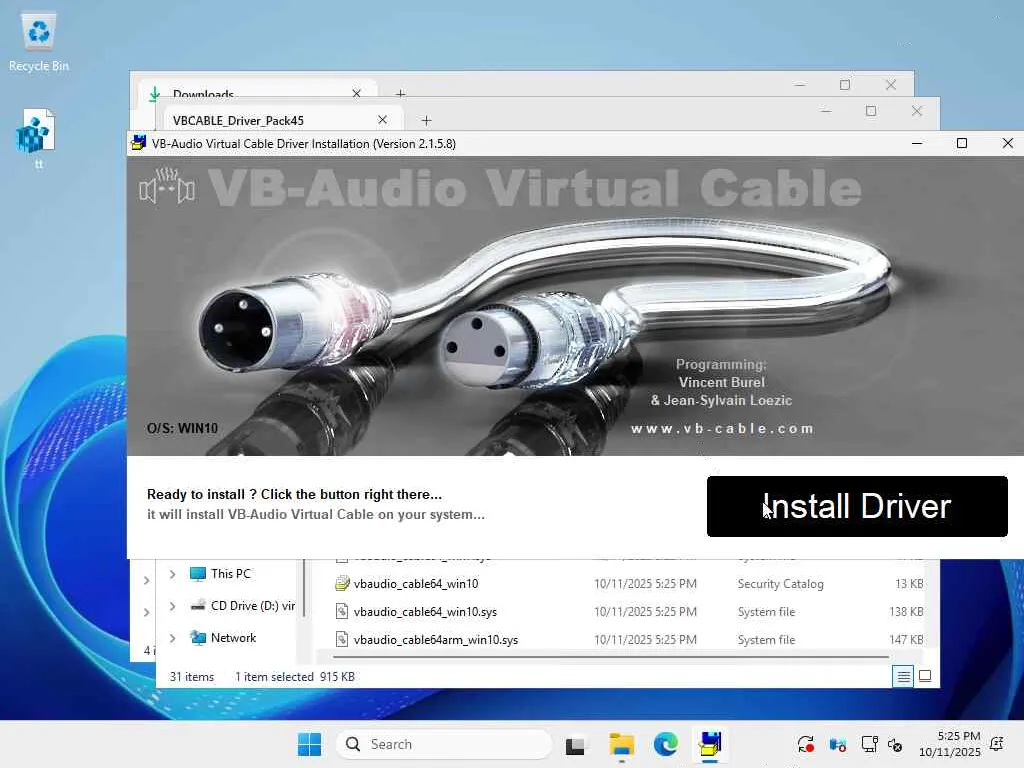1024x768 pixels.
Task: Open the clock showing 5:25 PM
Action: (x=950, y=744)
